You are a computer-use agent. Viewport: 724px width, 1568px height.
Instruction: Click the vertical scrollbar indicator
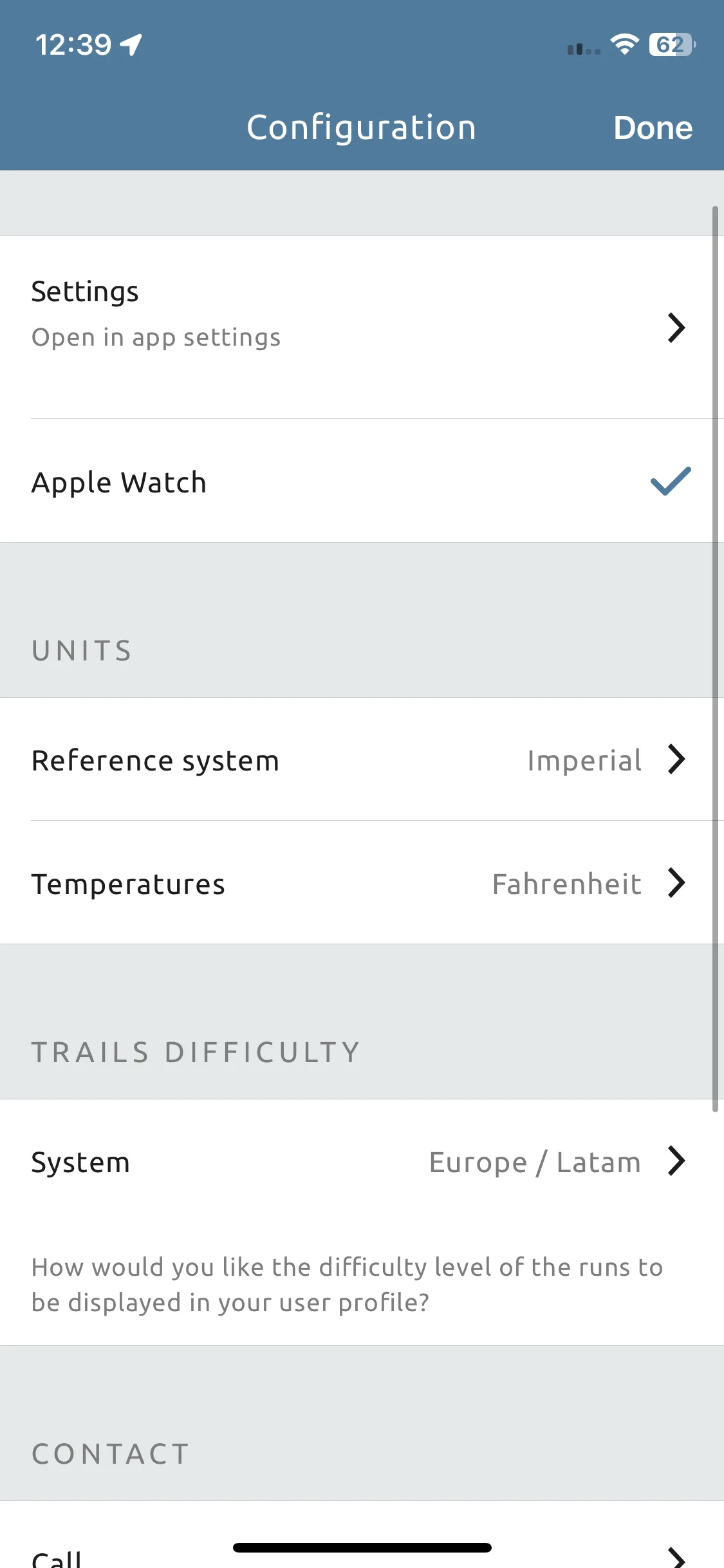pyautogui.click(x=715, y=658)
